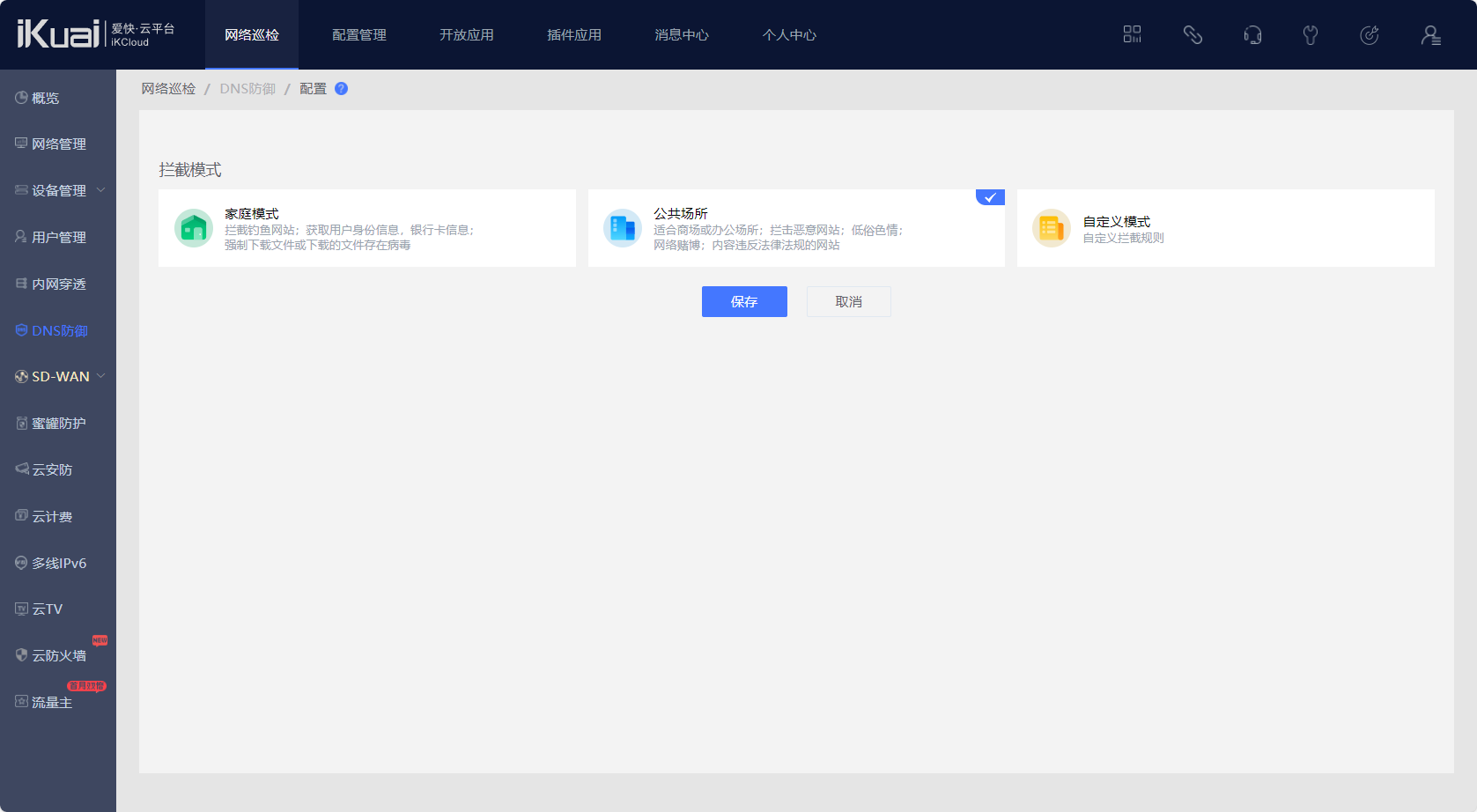Switch to the 配置管理 top tab
Viewport: 1477px width, 812px height.
(359, 34)
